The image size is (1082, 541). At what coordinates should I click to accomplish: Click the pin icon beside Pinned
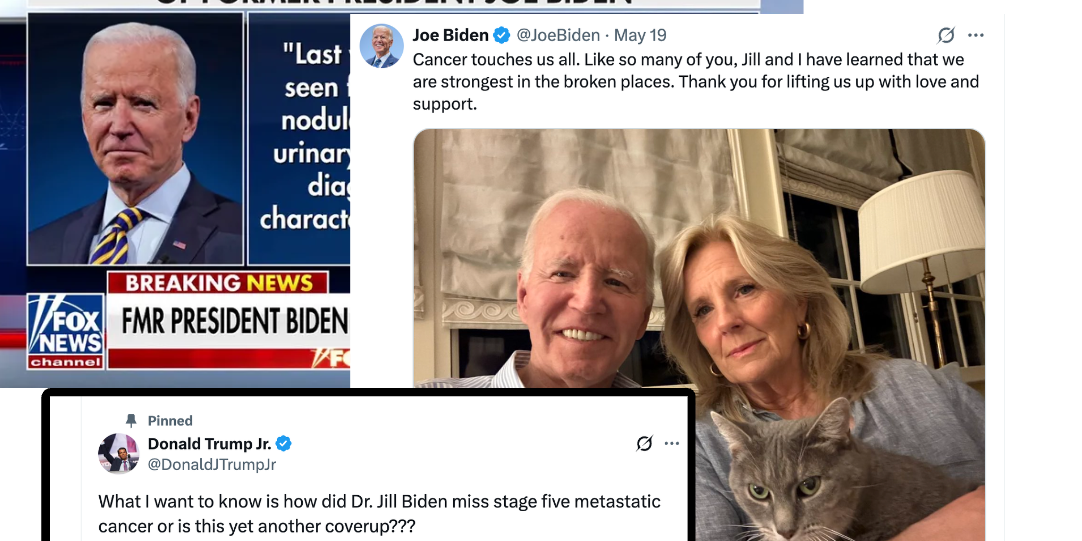coord(130,421)
